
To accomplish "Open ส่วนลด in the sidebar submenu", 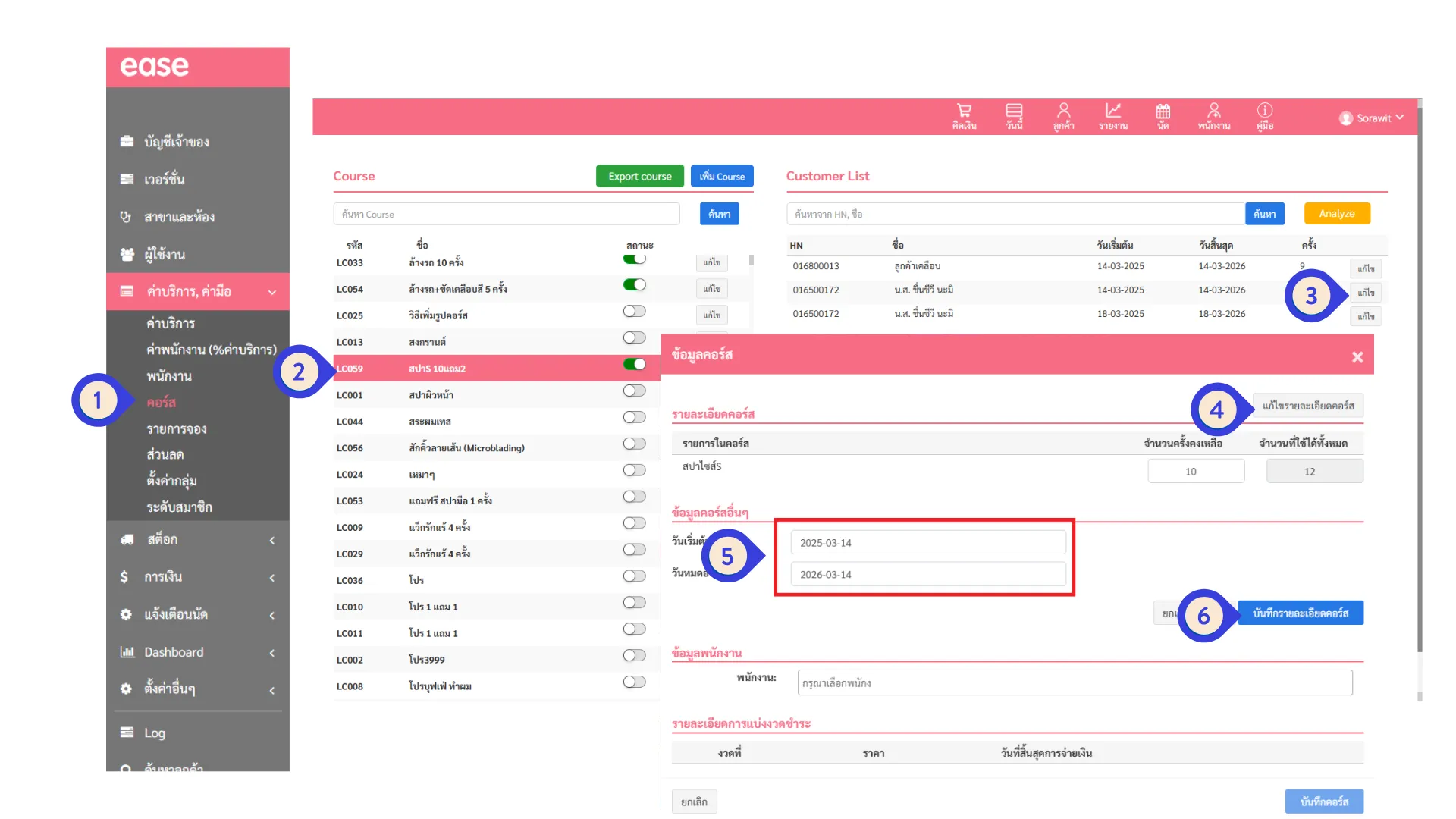I will pos(165,455).
